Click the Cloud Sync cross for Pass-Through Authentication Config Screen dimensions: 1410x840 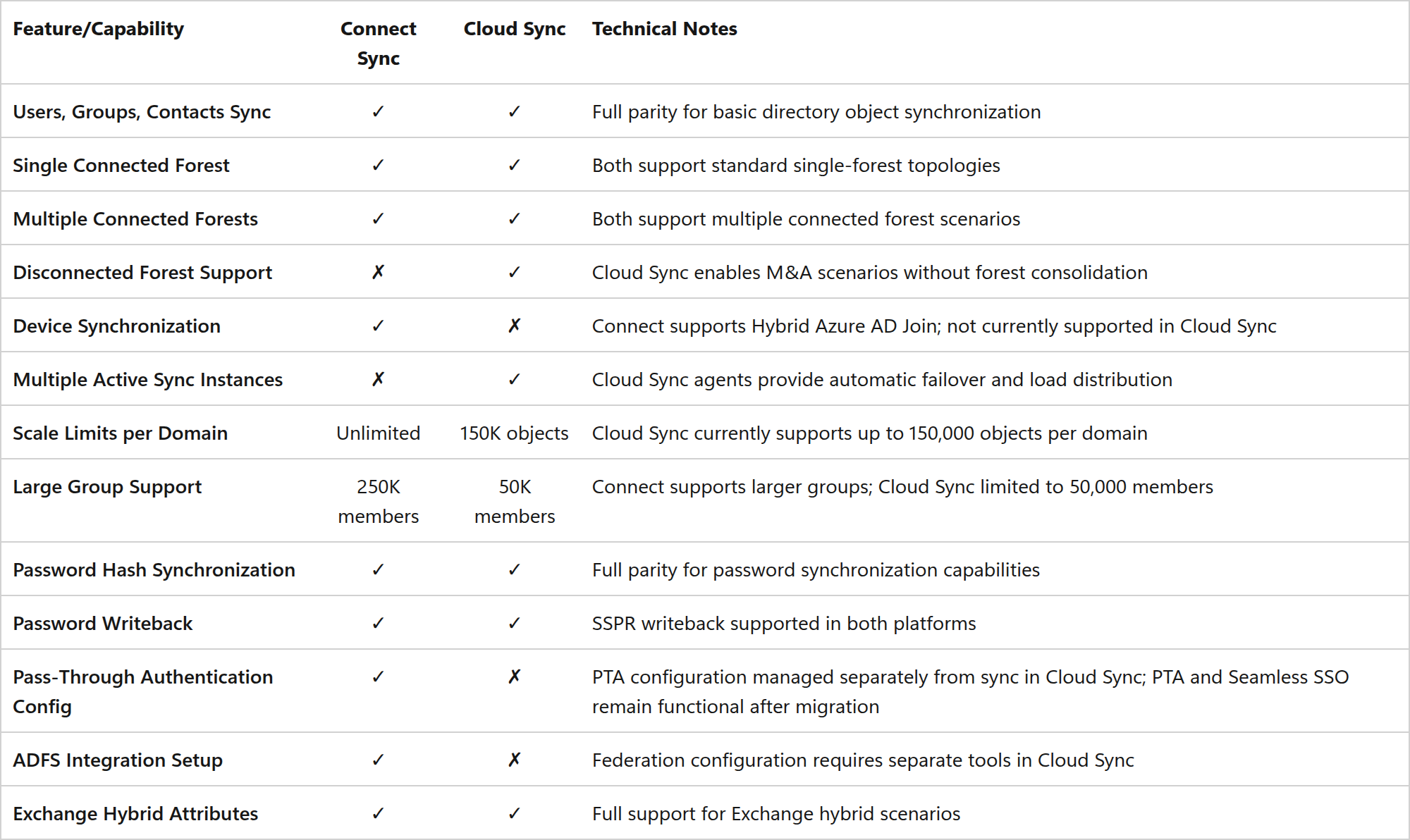click(515, 677)
